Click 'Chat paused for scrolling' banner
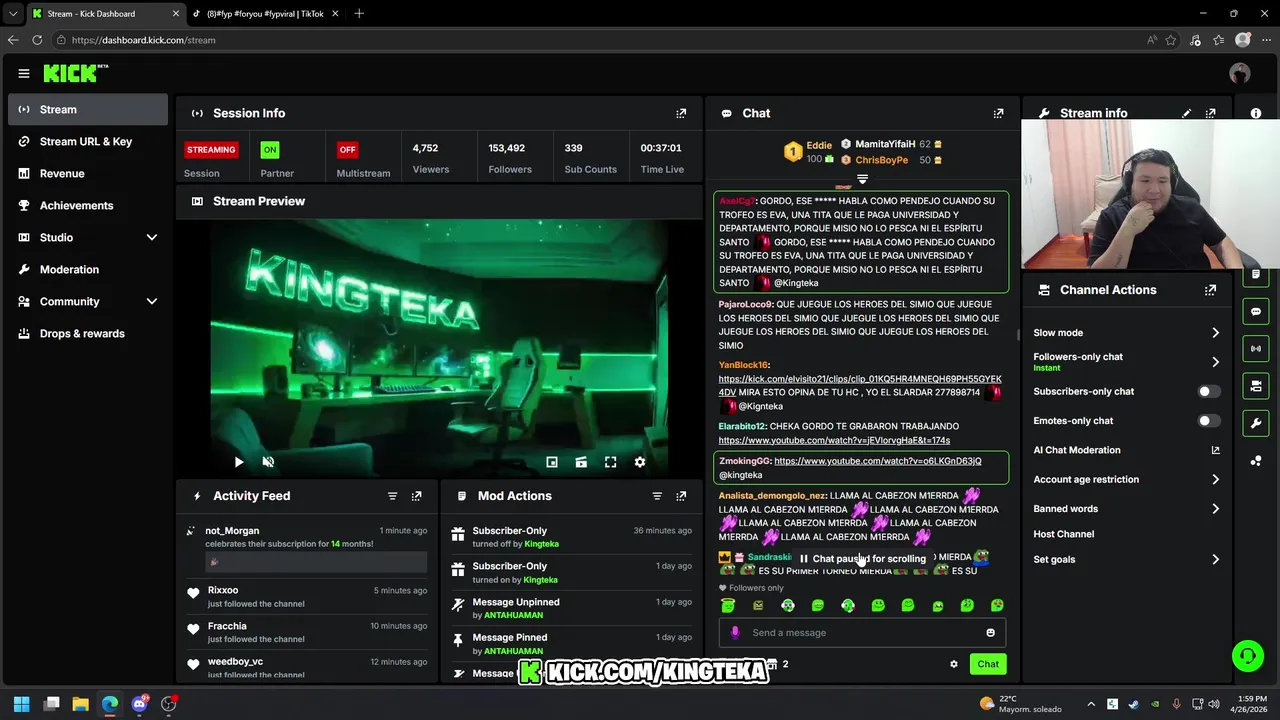The image size is (1280, 720). coord(862,559)
